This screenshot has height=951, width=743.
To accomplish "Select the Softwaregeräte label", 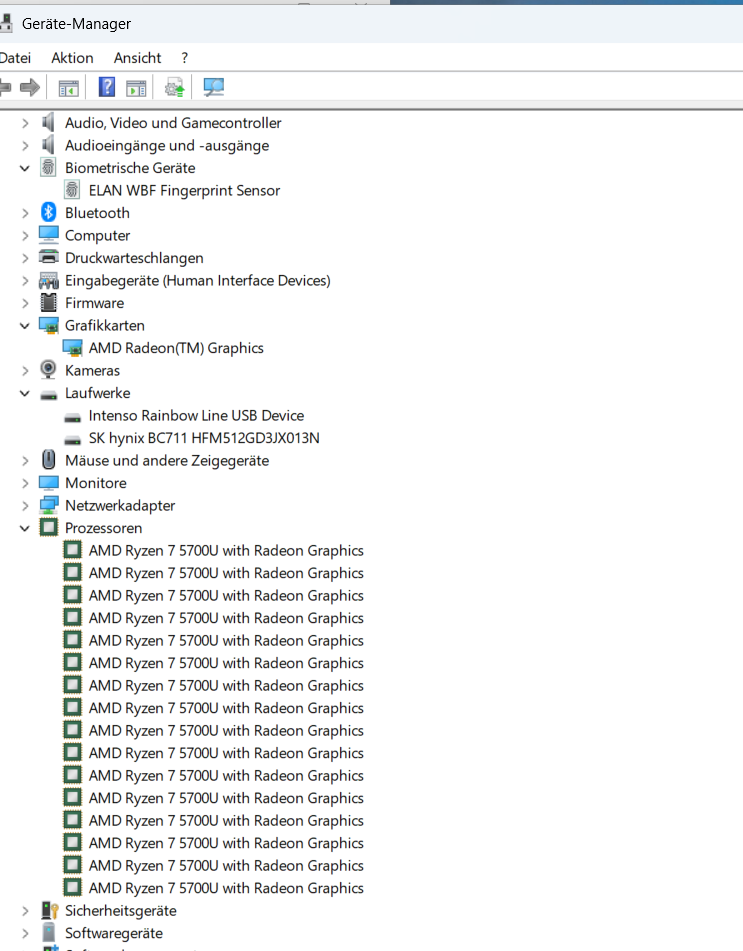I will coord(114,933).
